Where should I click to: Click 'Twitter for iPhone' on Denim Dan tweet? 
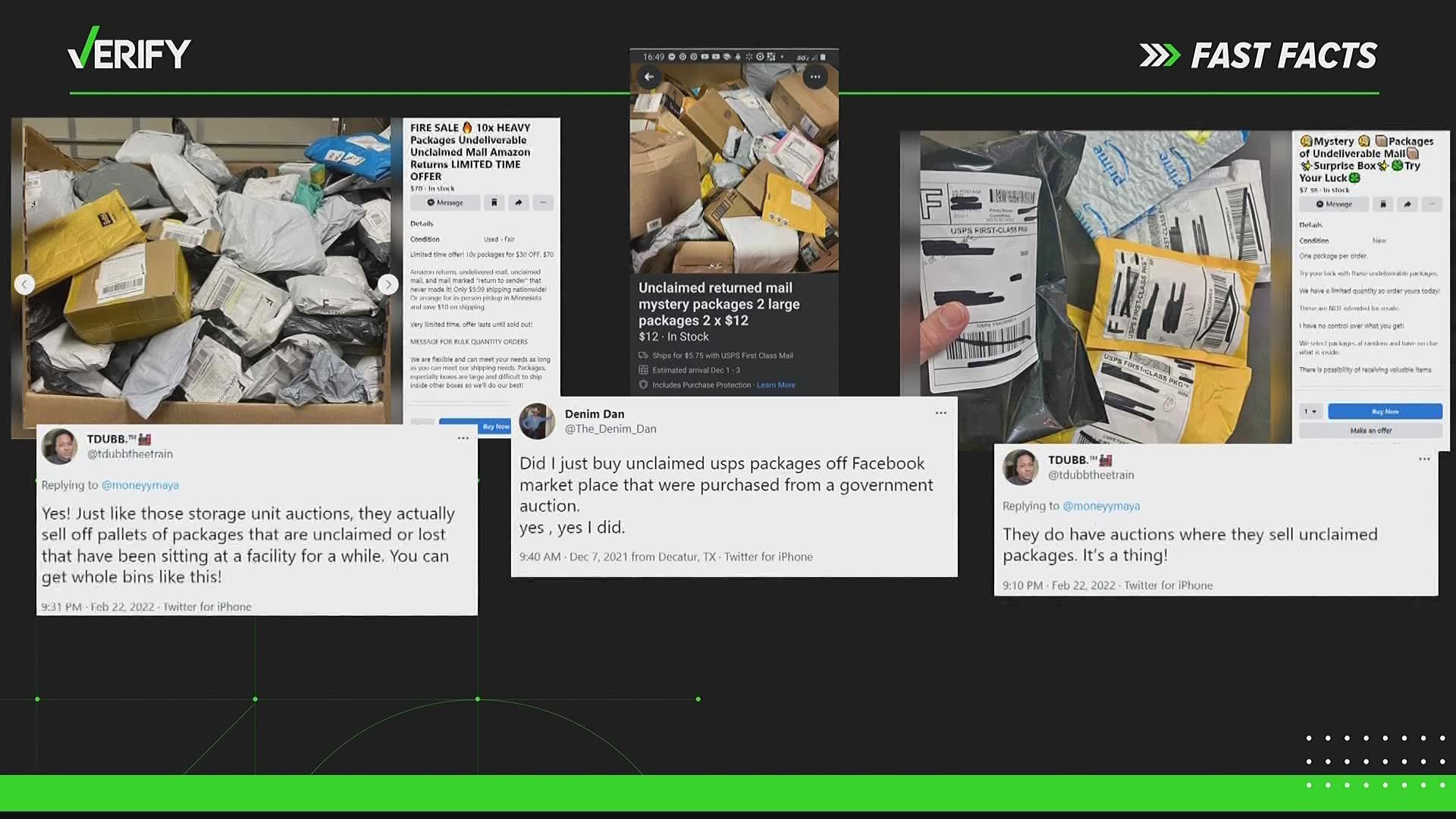768,557
